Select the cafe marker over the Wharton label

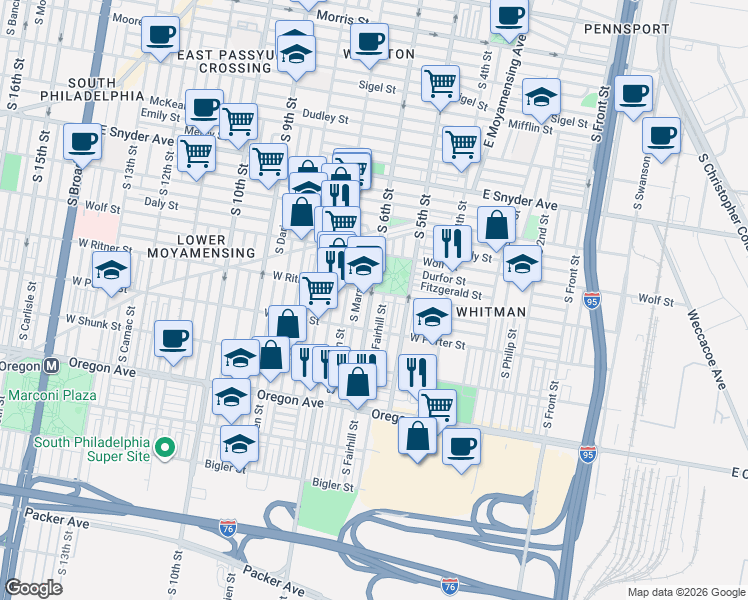click(x=369, y=45)
